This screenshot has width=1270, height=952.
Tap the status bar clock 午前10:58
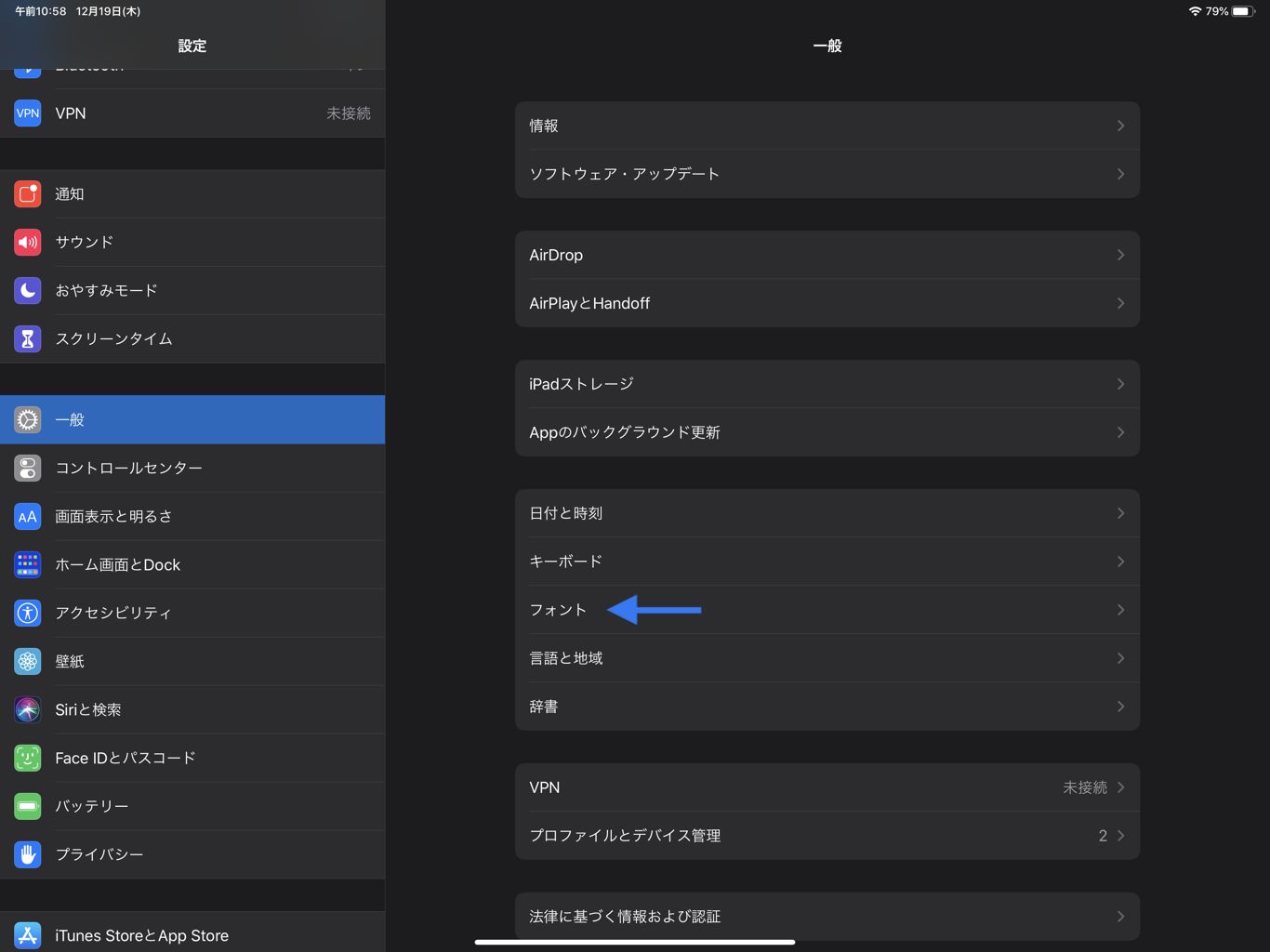coord(41,11)
